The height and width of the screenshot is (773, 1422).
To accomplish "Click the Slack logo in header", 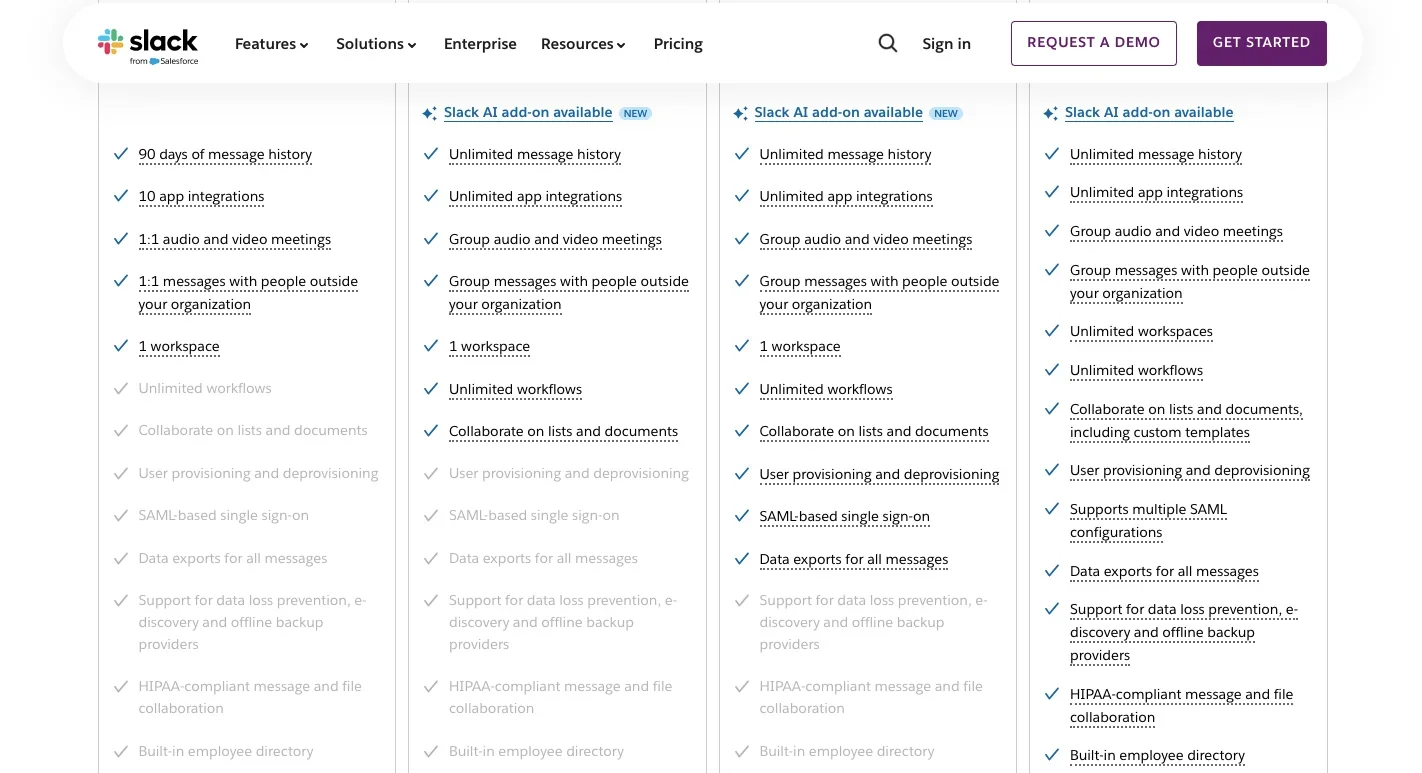I will coord(148,45).
